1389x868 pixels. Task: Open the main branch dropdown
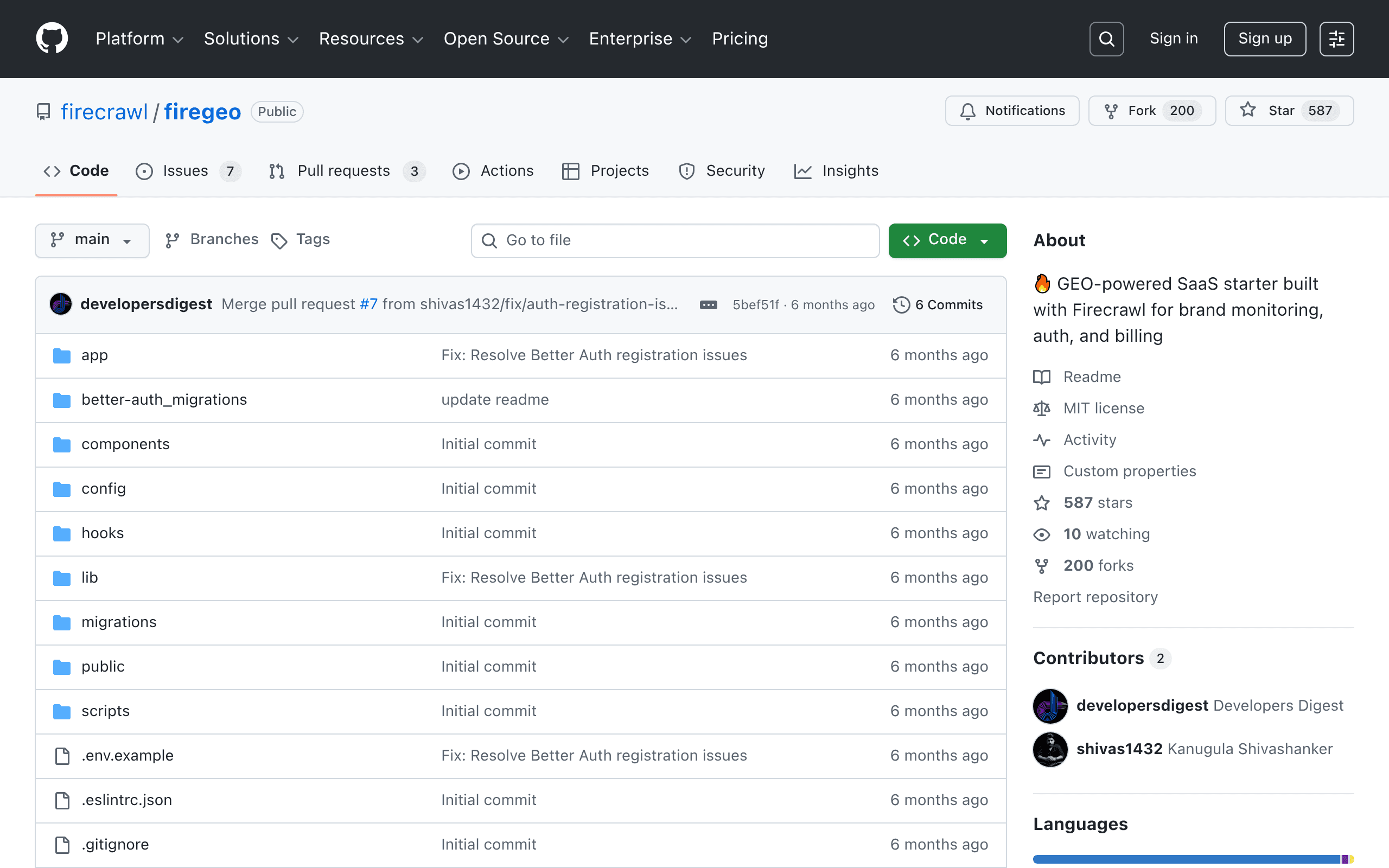point(92,240)
